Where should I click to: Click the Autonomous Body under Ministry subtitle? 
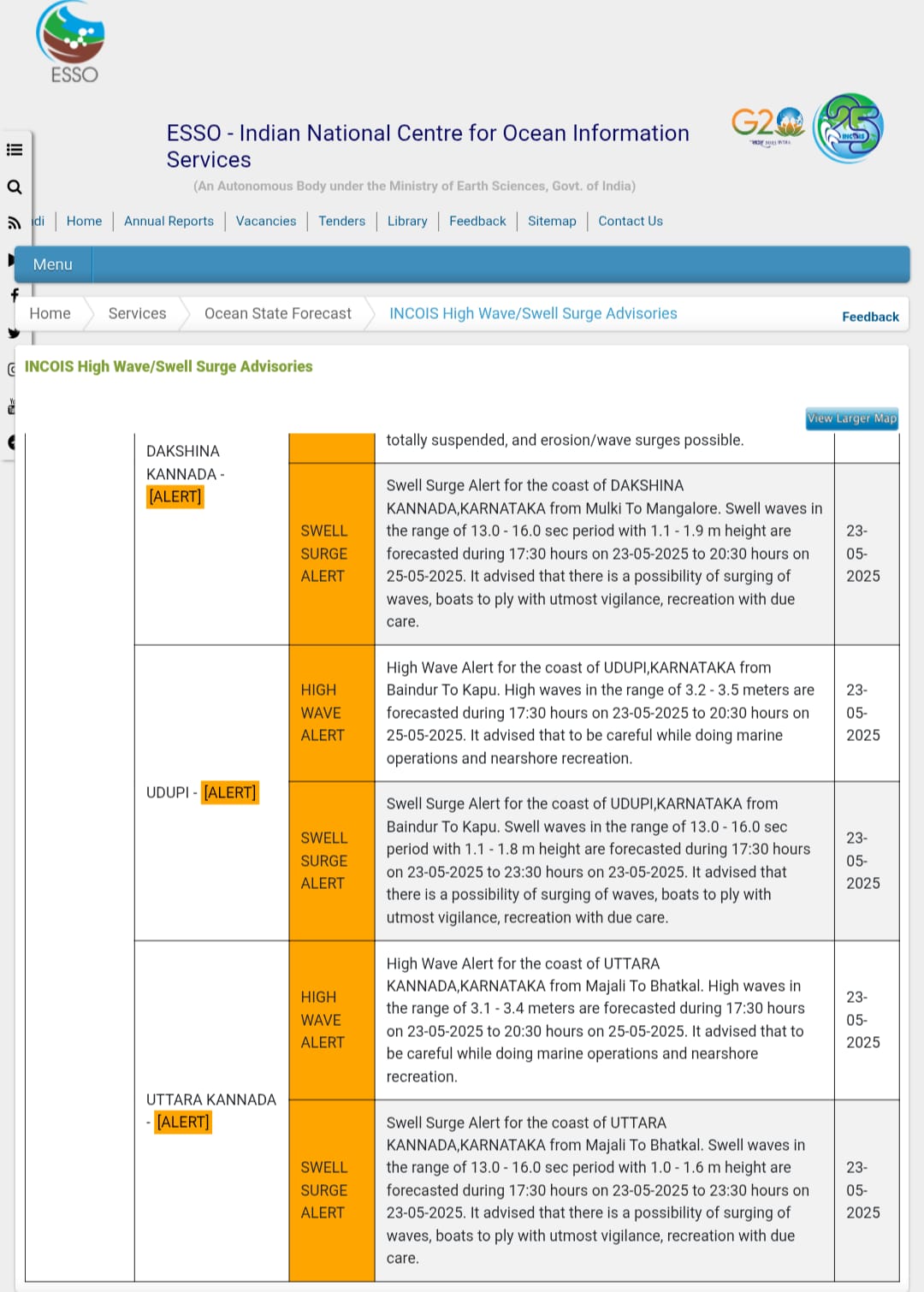coord(414,186)
